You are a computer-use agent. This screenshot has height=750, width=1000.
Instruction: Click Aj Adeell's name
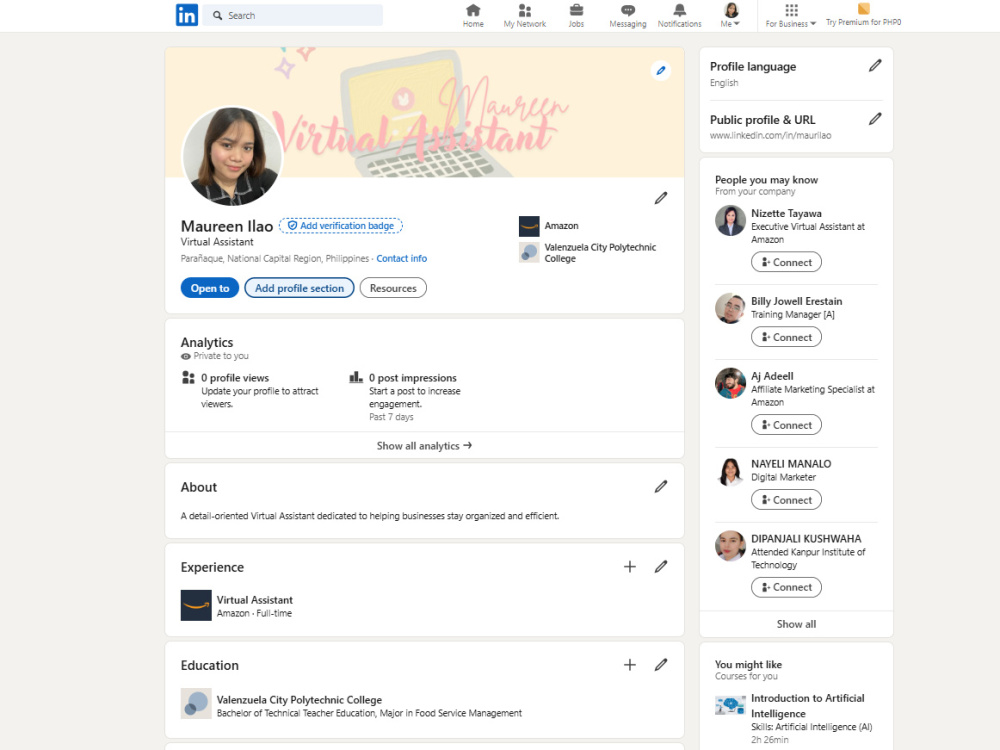[772, 376]
